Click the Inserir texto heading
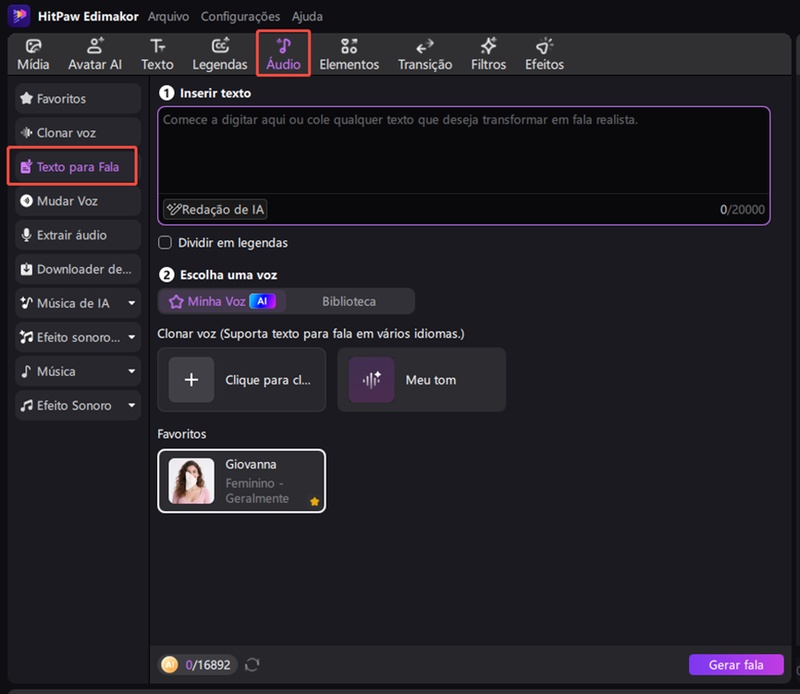The image size is (800, 694). pyautogui.click(x=215, y=93)
